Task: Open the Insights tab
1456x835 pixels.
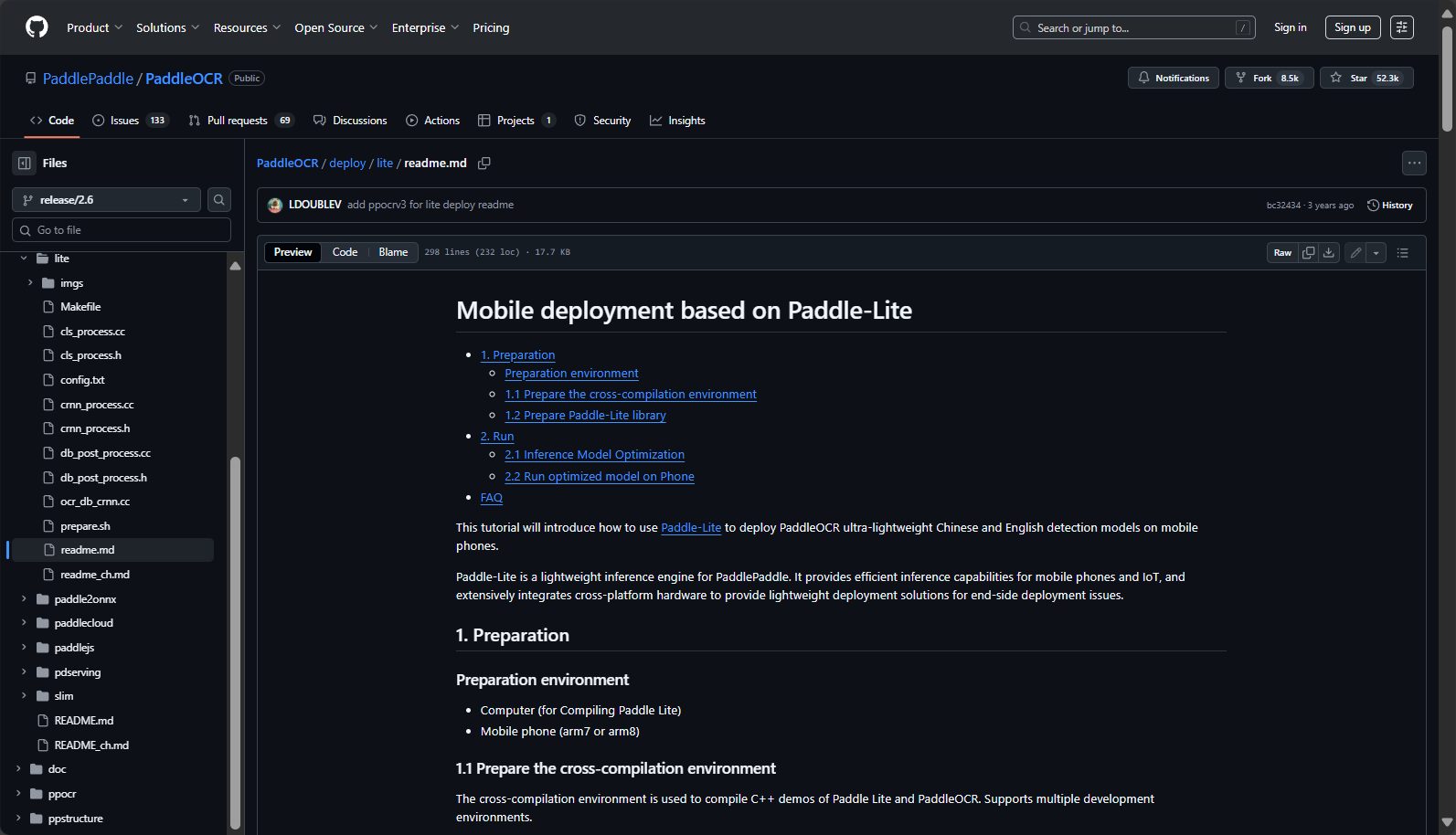Action: coord(677,121)
